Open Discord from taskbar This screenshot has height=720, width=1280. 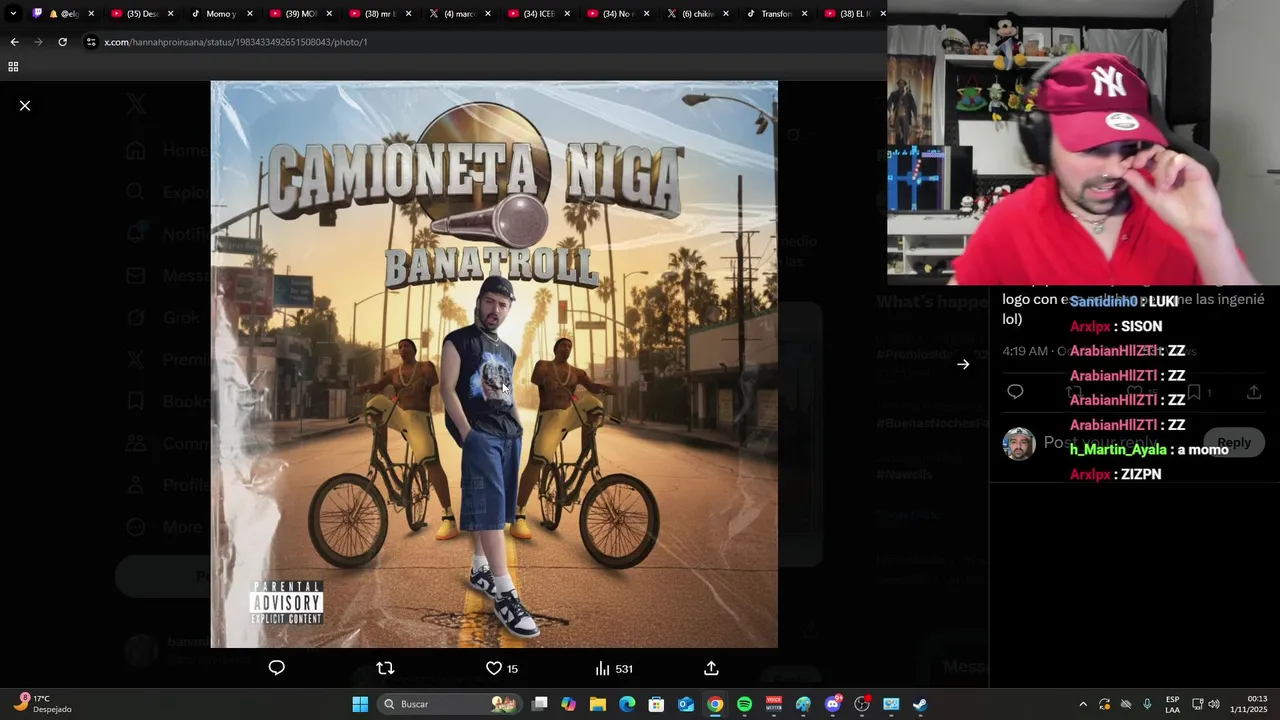click(833, 704)
